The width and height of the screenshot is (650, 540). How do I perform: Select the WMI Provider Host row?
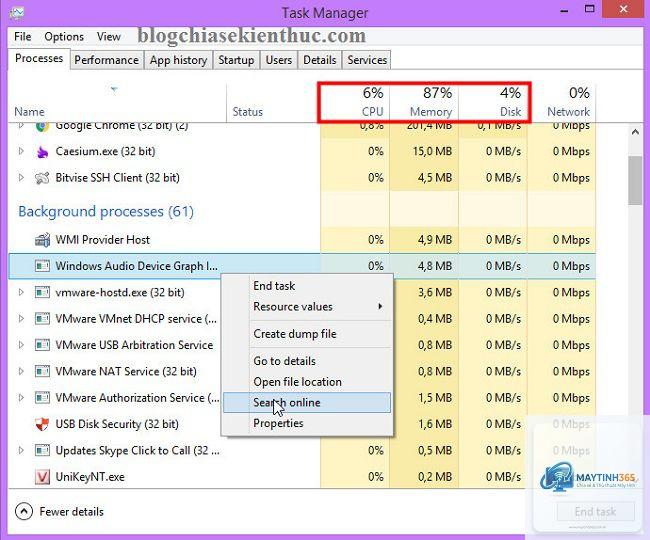click(302, 240)
